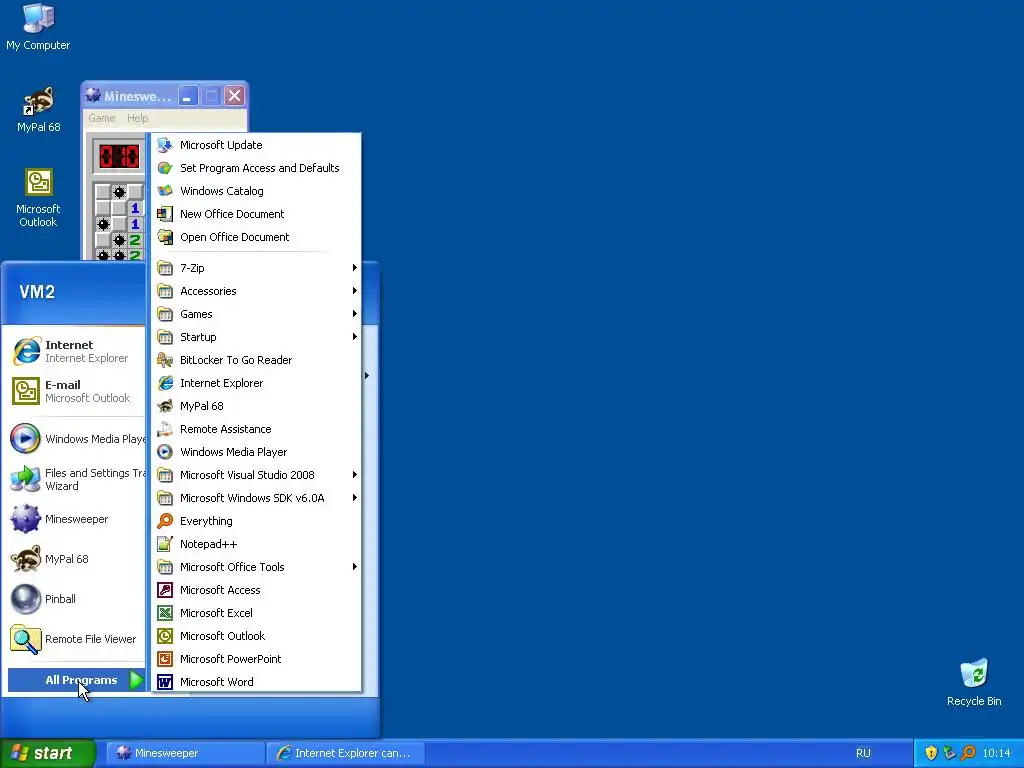Screen dimensions: 1024x768
Task: Close the Minesweeper window
Action: coord(234,96)
